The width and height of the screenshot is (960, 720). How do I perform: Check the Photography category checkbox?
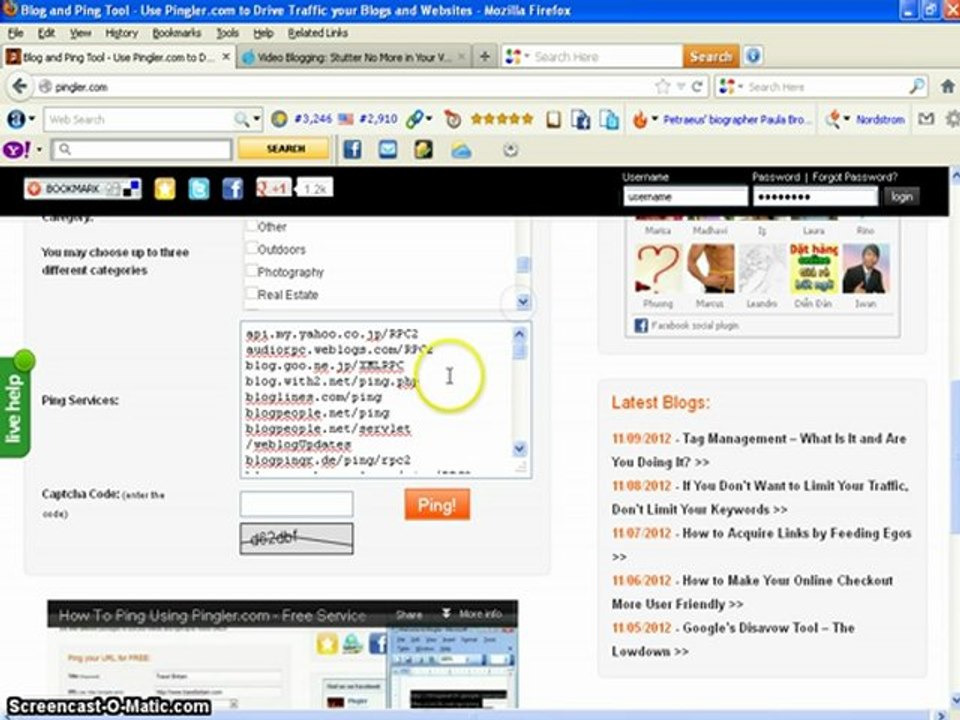pos(251,271)
